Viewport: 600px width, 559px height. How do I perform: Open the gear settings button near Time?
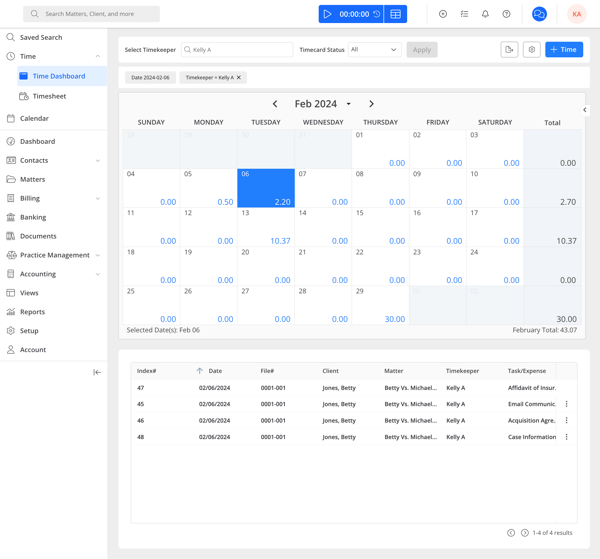coord(532,50)
